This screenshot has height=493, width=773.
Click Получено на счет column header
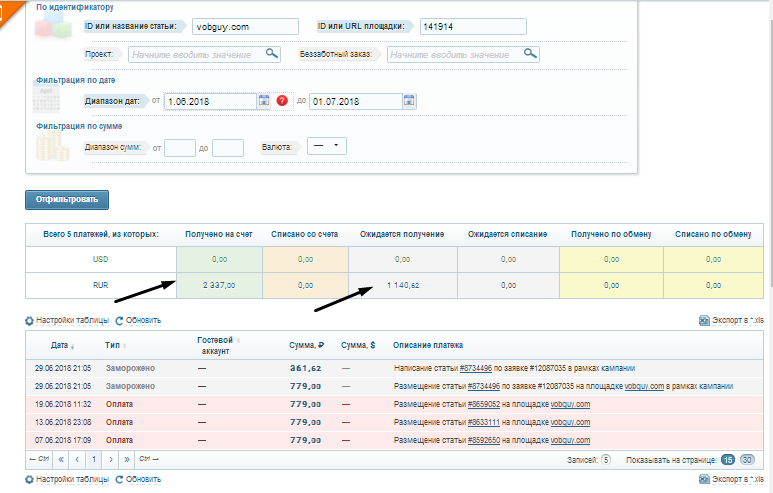219,234
